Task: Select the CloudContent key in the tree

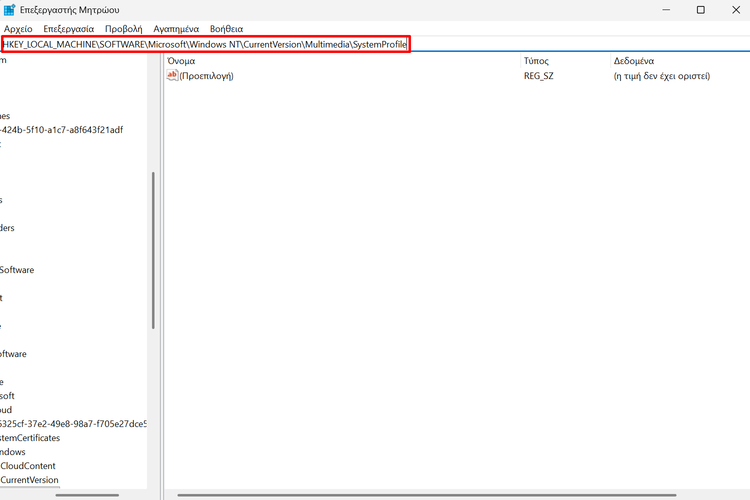Action: coord(28,466)
